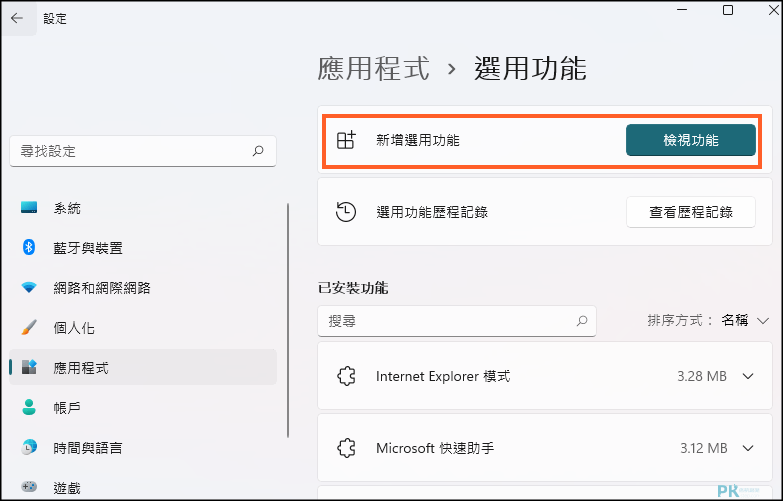Go back with the arrow icon
The width and height of the screenshot is (783, 501).
pos(17,18)
